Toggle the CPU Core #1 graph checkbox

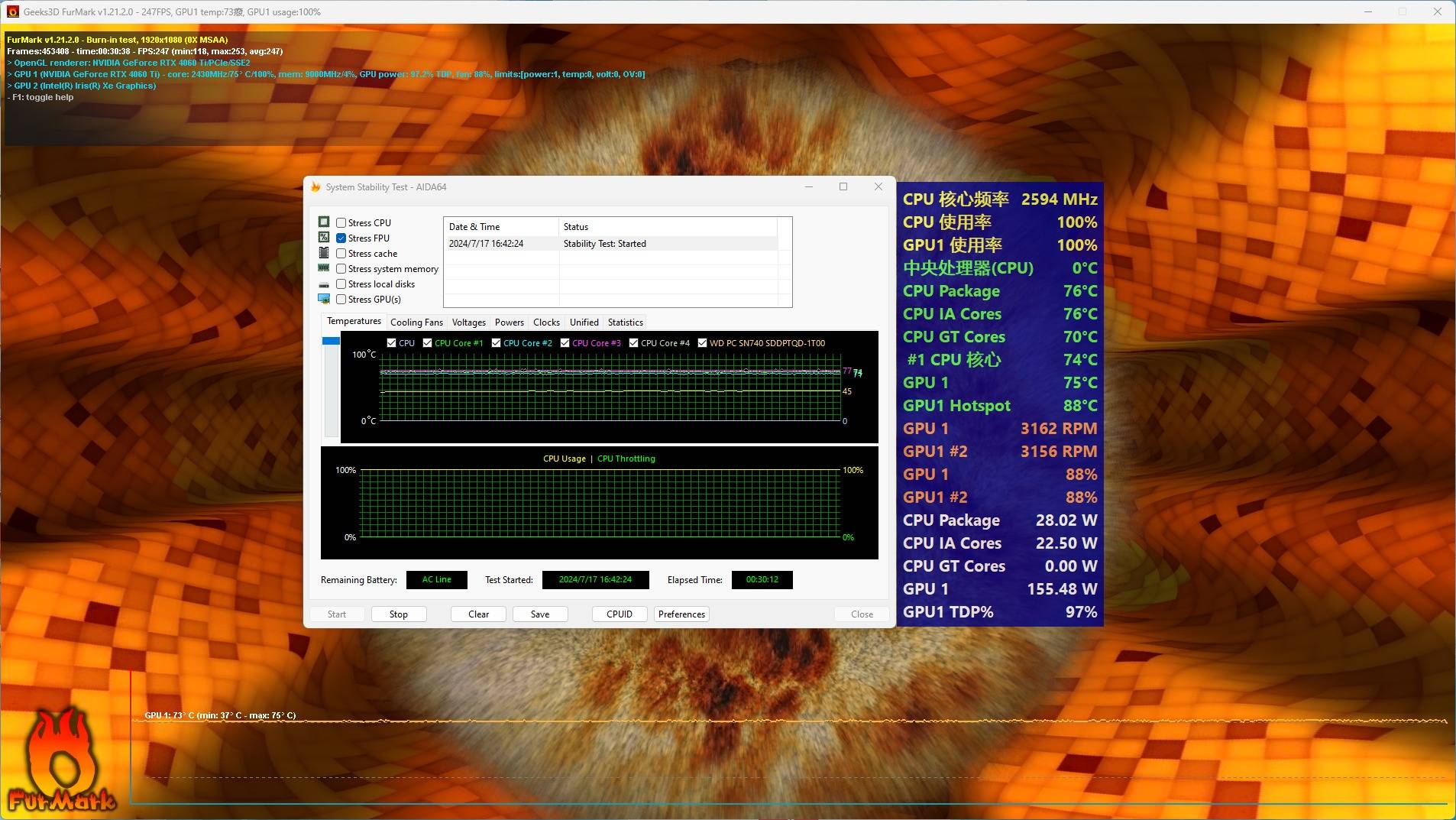click(428, 343)
